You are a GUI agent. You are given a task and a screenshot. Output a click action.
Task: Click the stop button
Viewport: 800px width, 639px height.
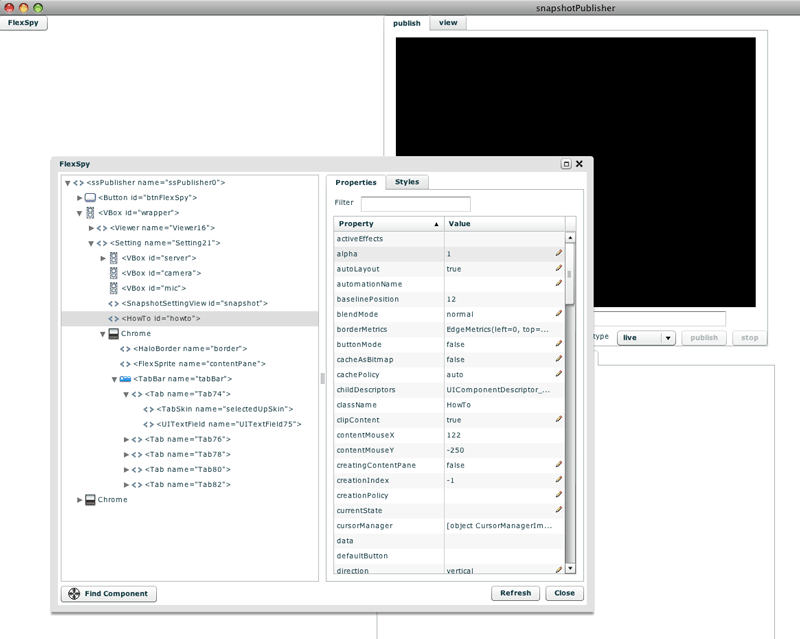pyautogui.click(x=749, y=337)
